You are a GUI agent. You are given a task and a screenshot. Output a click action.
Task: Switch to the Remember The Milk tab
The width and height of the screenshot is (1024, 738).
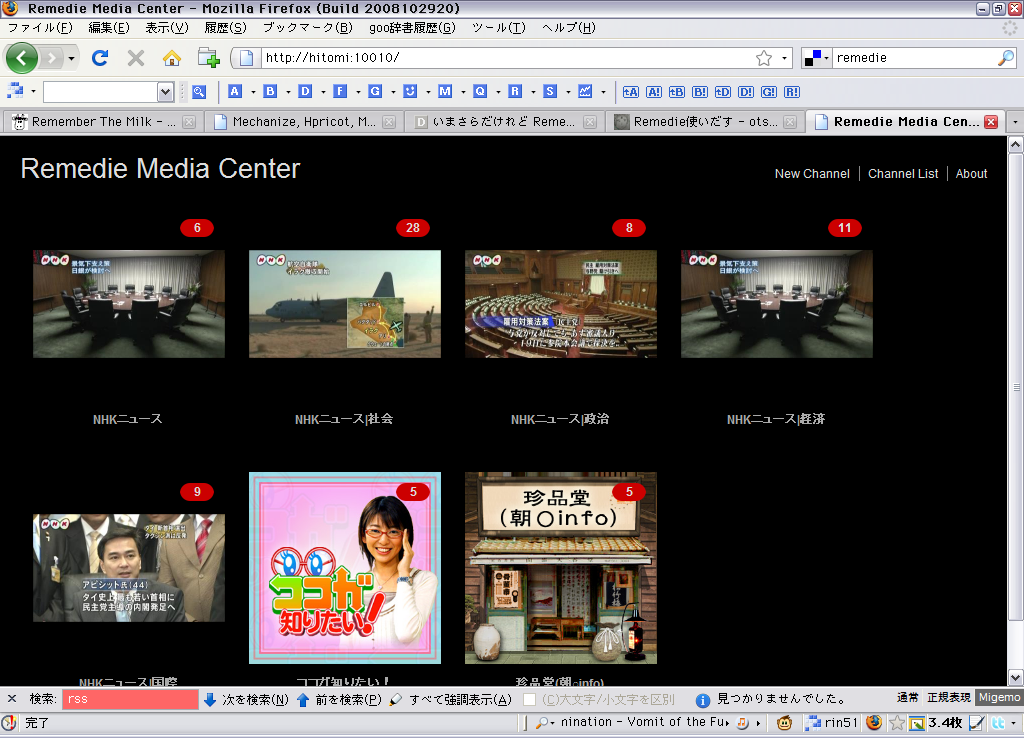[x=103, y=122]
